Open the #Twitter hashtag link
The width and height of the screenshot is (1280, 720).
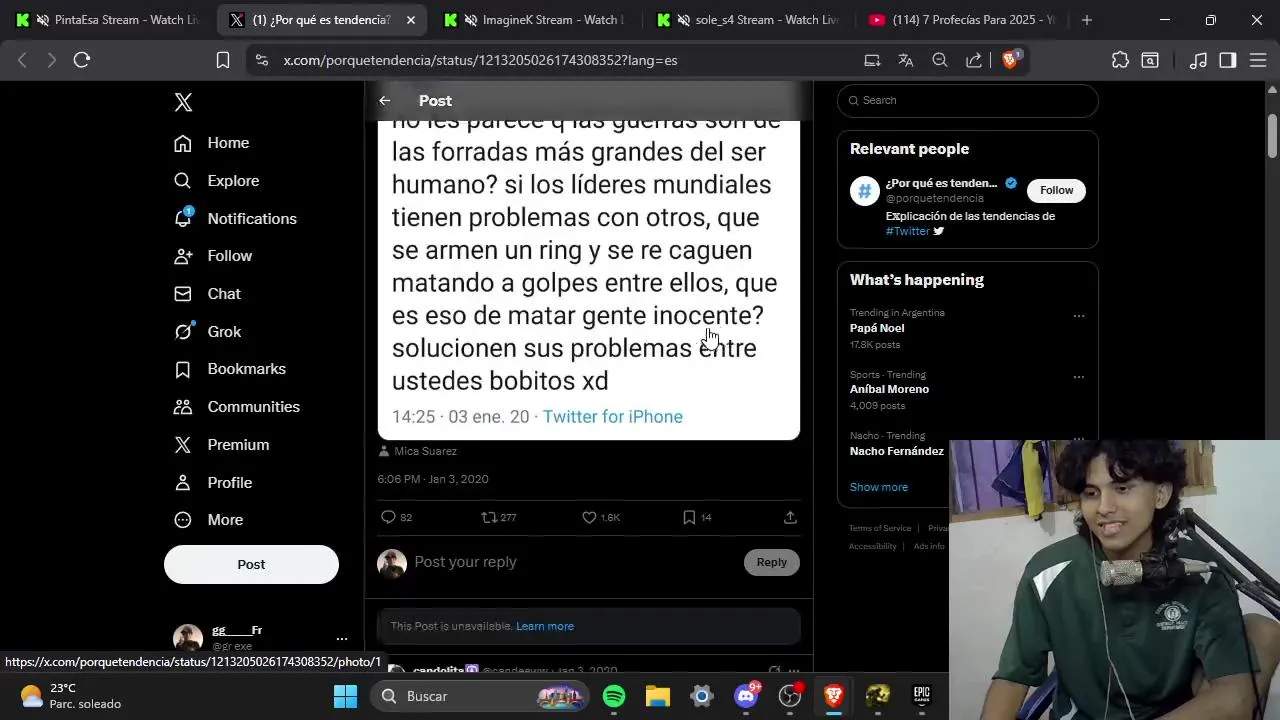(x=907, y=231)
